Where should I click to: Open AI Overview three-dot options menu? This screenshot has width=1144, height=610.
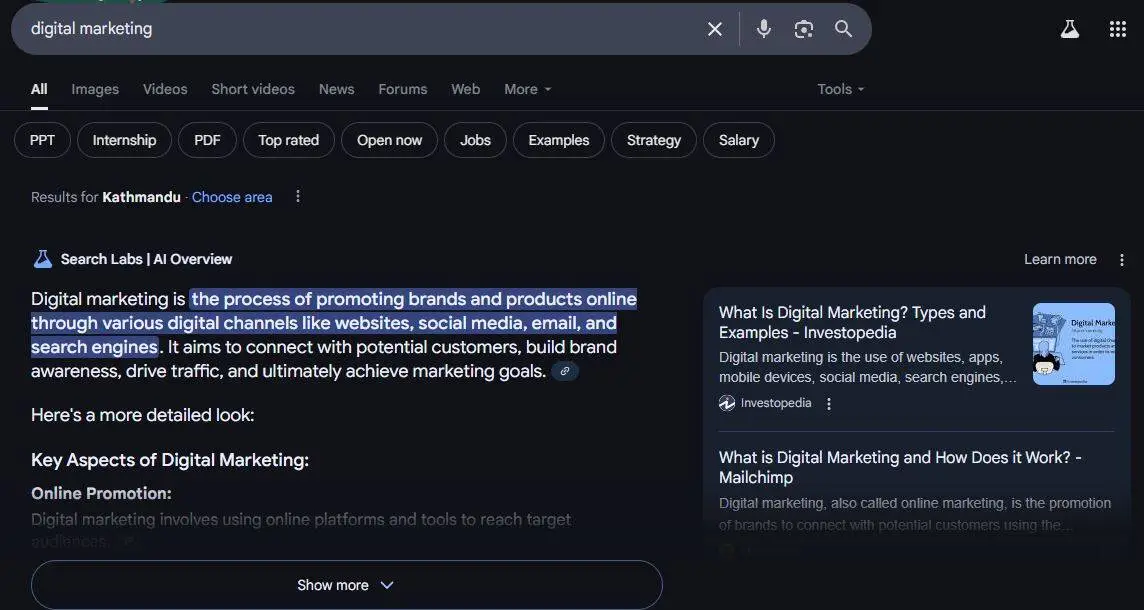1121,260
